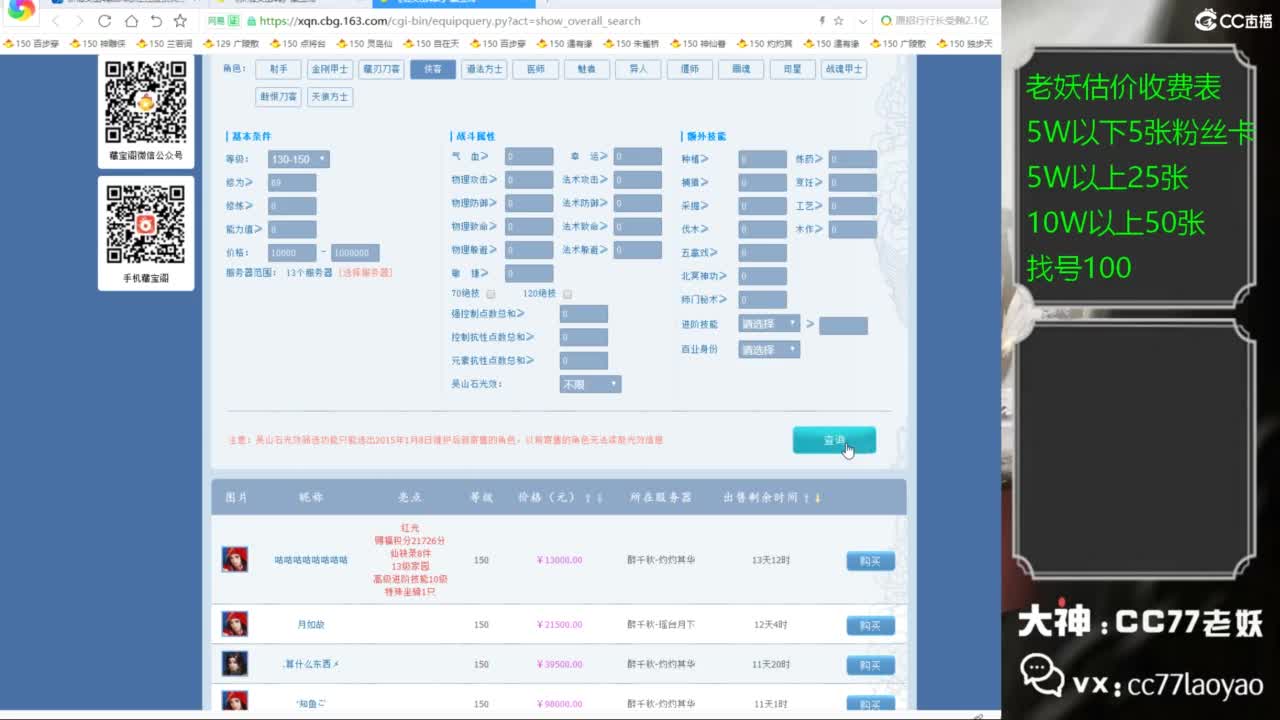Reload the page with the refresh icon
This screenshot has width=1280, height=720.
106,21
